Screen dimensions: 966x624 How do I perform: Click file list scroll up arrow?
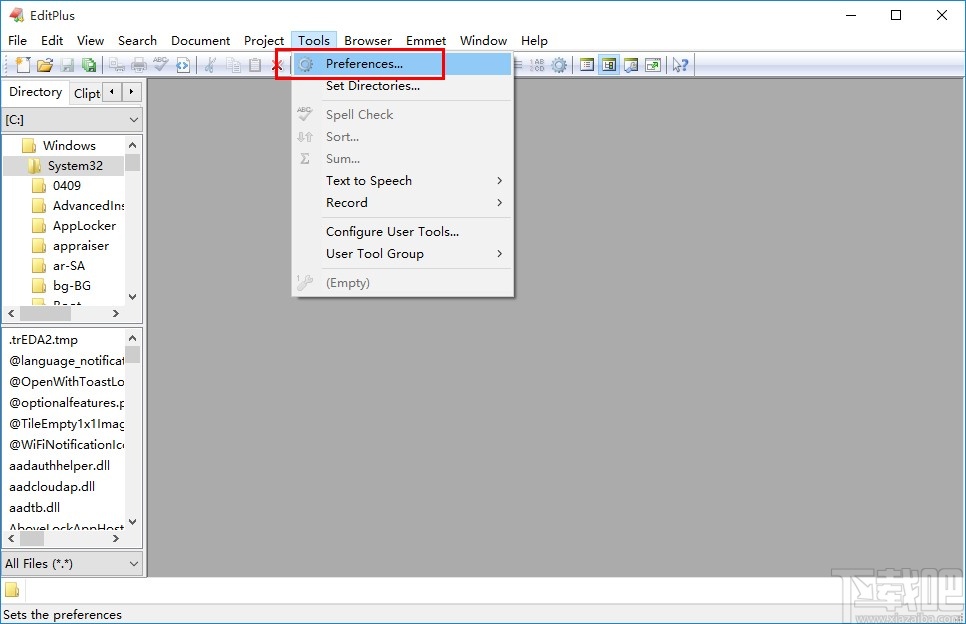(x=132, y=338)
